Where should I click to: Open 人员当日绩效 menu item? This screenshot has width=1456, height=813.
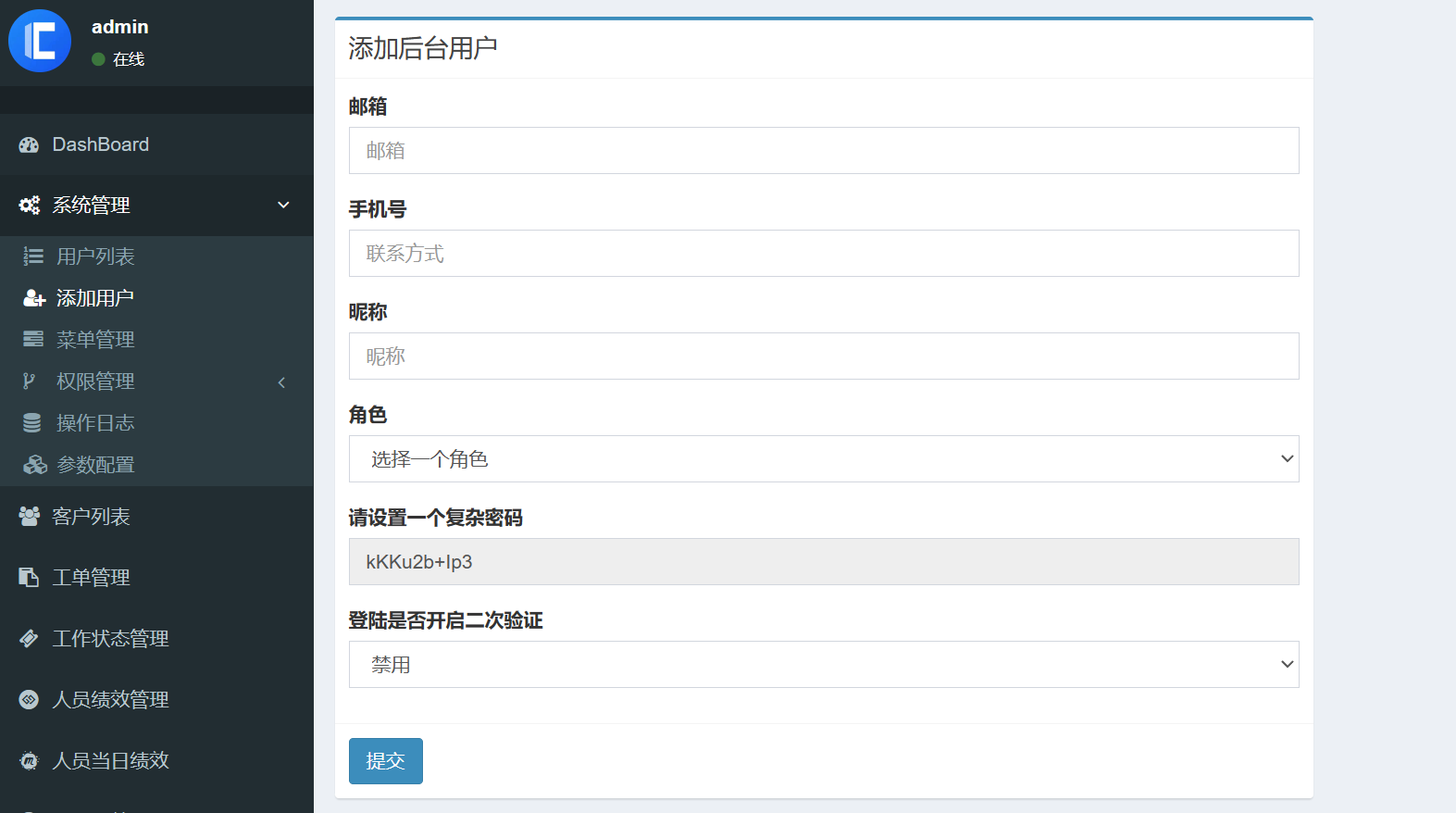[x=156, y=761]
